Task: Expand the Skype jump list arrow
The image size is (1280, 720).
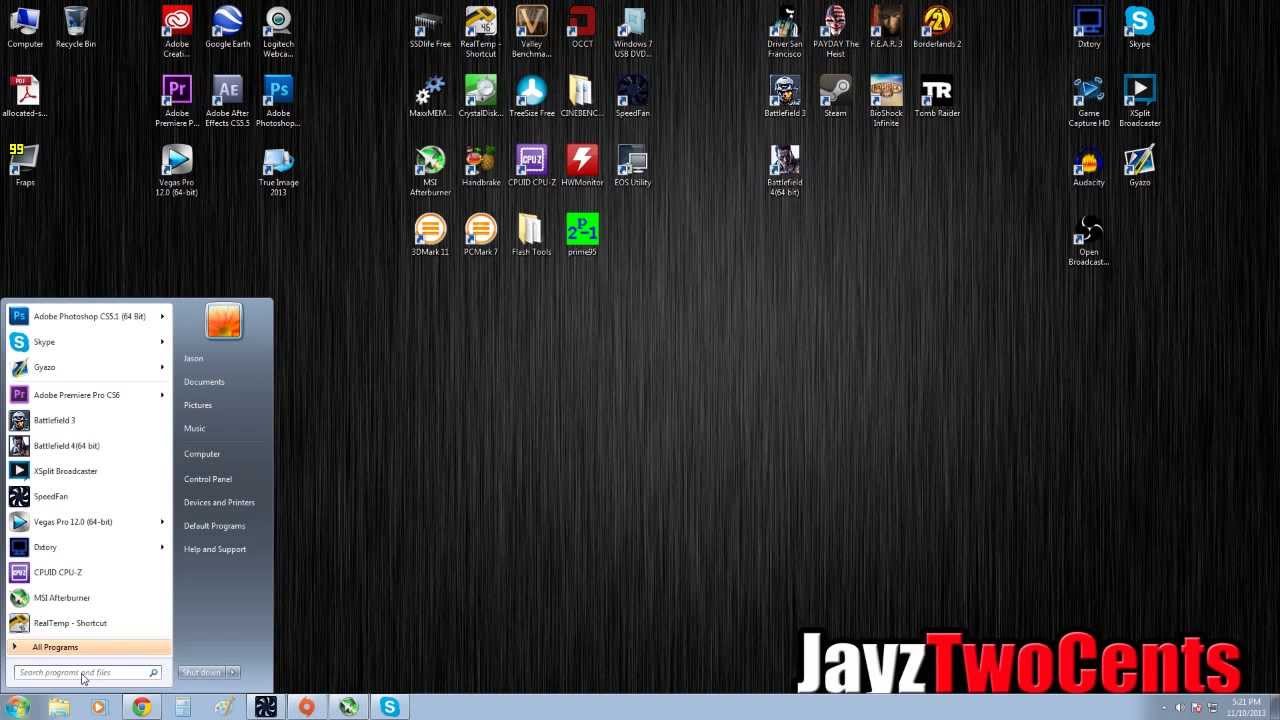Action: pyautogui.click(x=162, y=342)
